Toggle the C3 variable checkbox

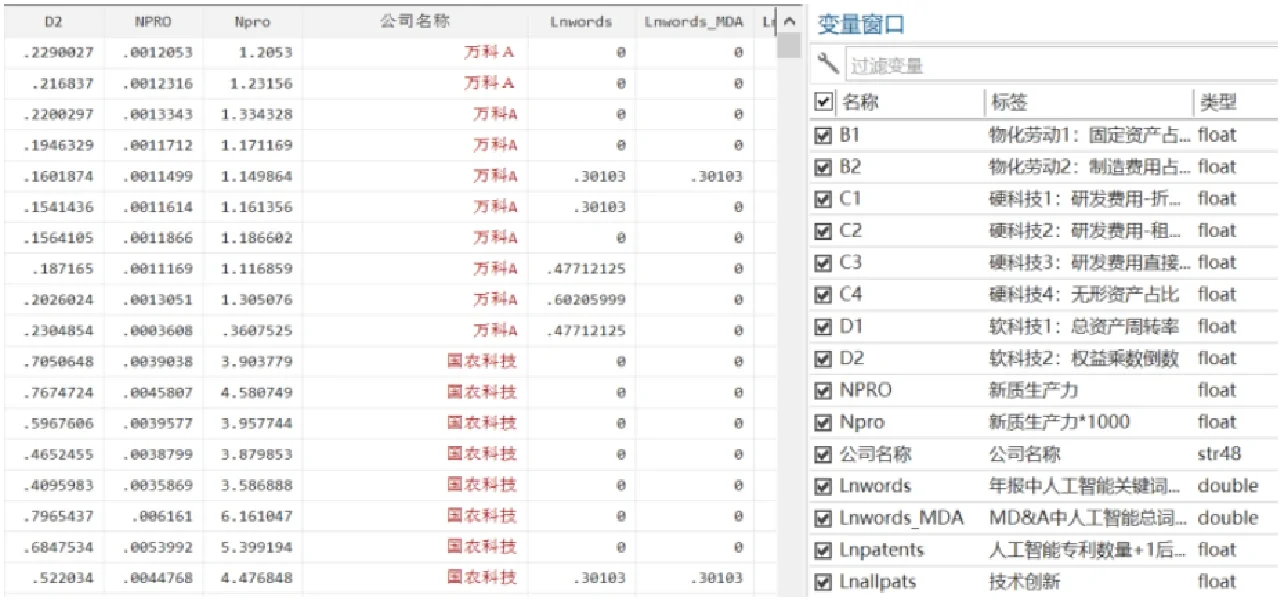coord(824,263)
